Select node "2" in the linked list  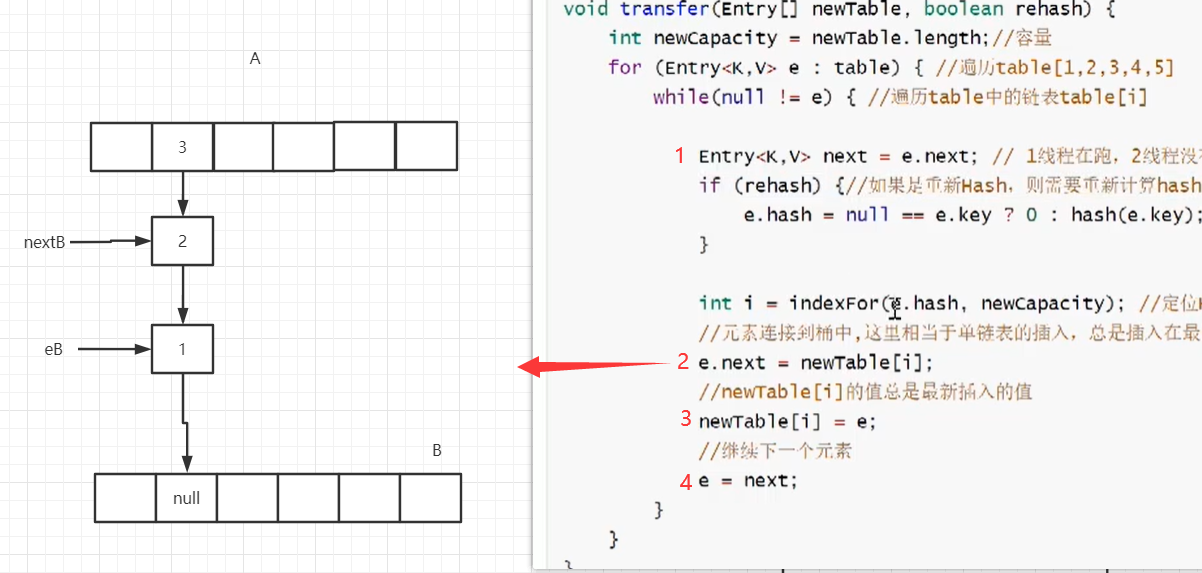tap(183, 241)
